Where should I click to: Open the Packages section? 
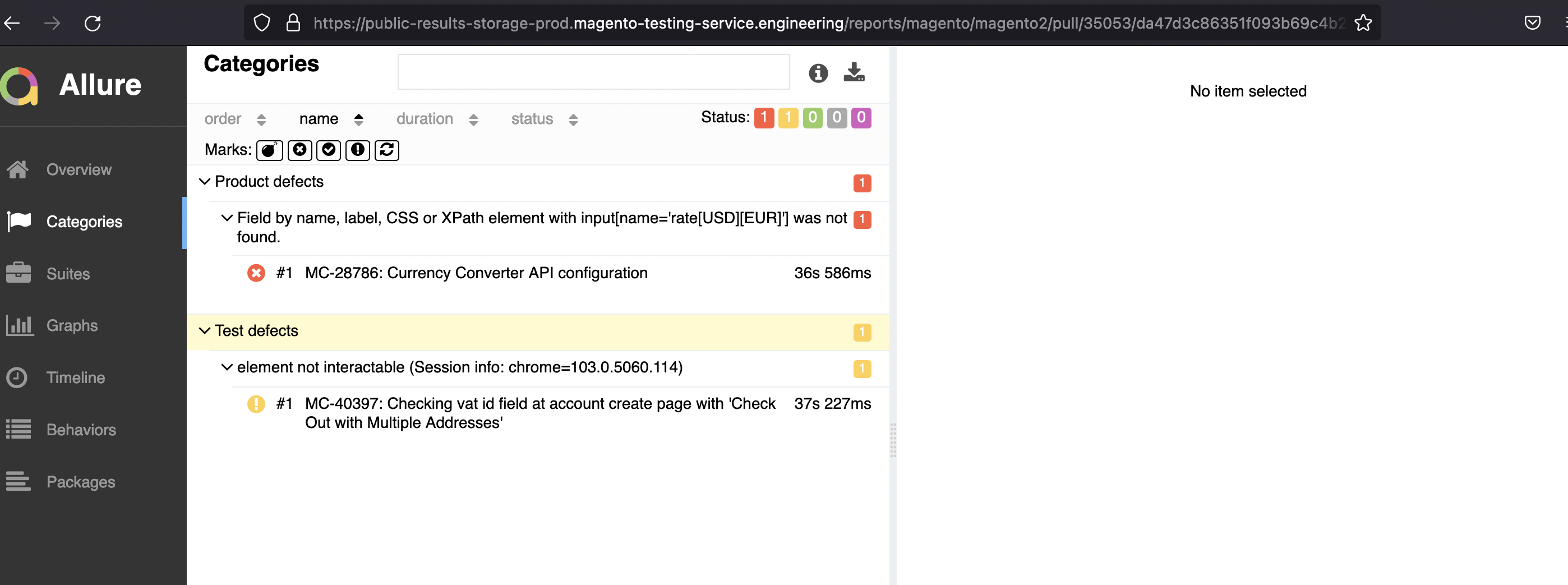(x=93, y=482)
